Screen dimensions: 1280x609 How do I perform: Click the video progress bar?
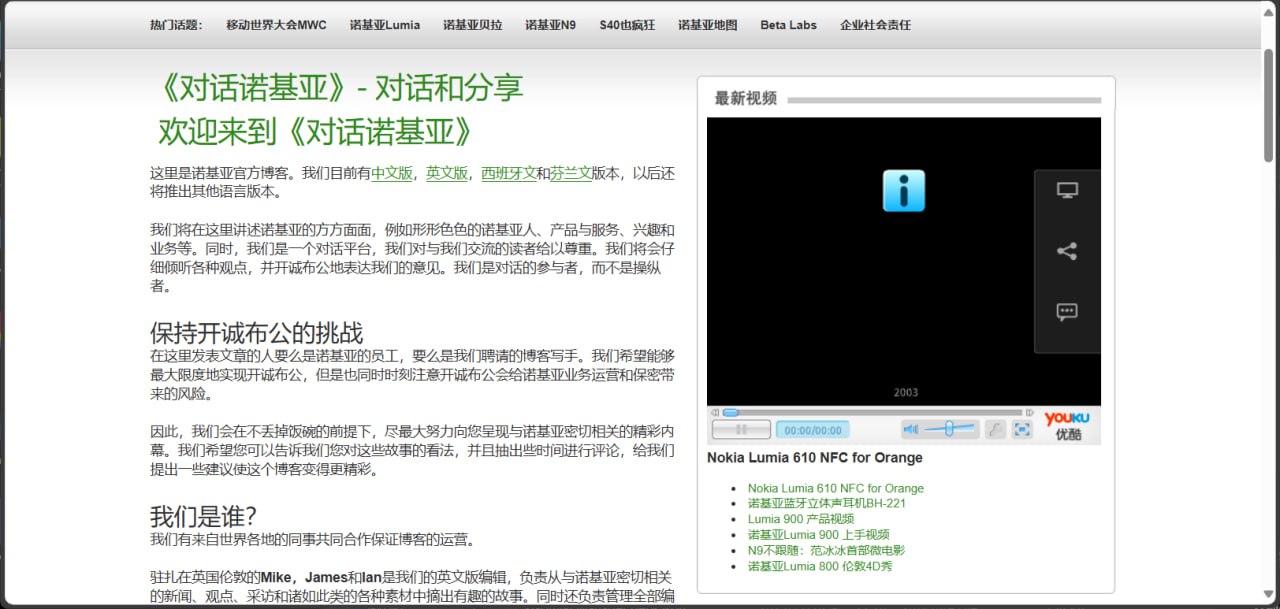(x=872, y=412)
